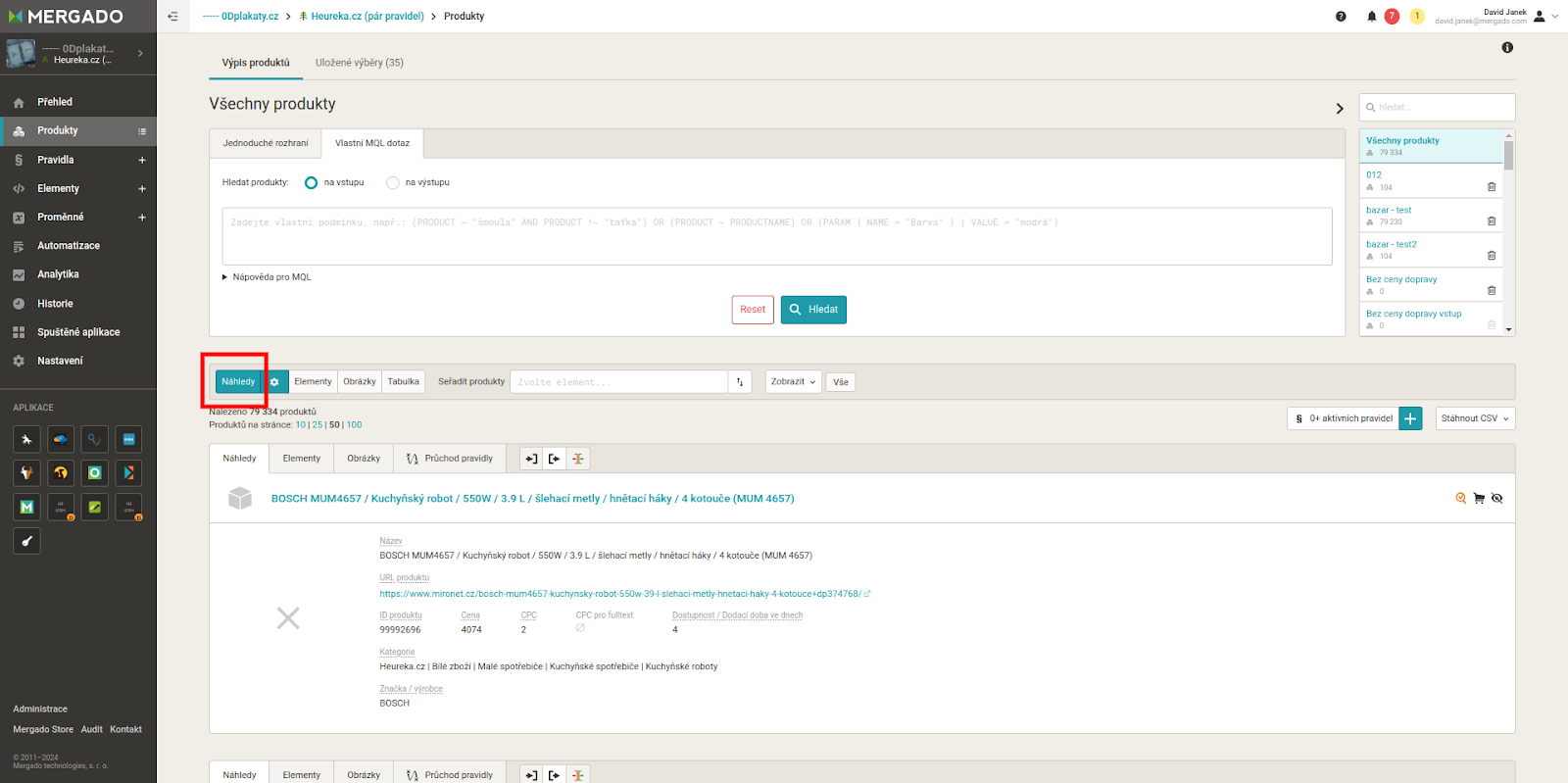
Task: Collapse the left sidebar menu
Action: pyautogui.click(x=173, y=16)
